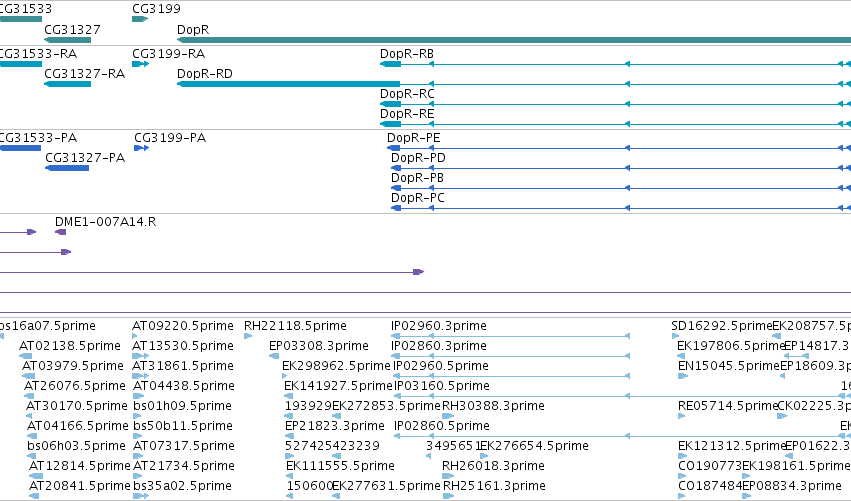851x501 pixels.
Task: Select the CG31327 gene feature
Action: point(67,40)
